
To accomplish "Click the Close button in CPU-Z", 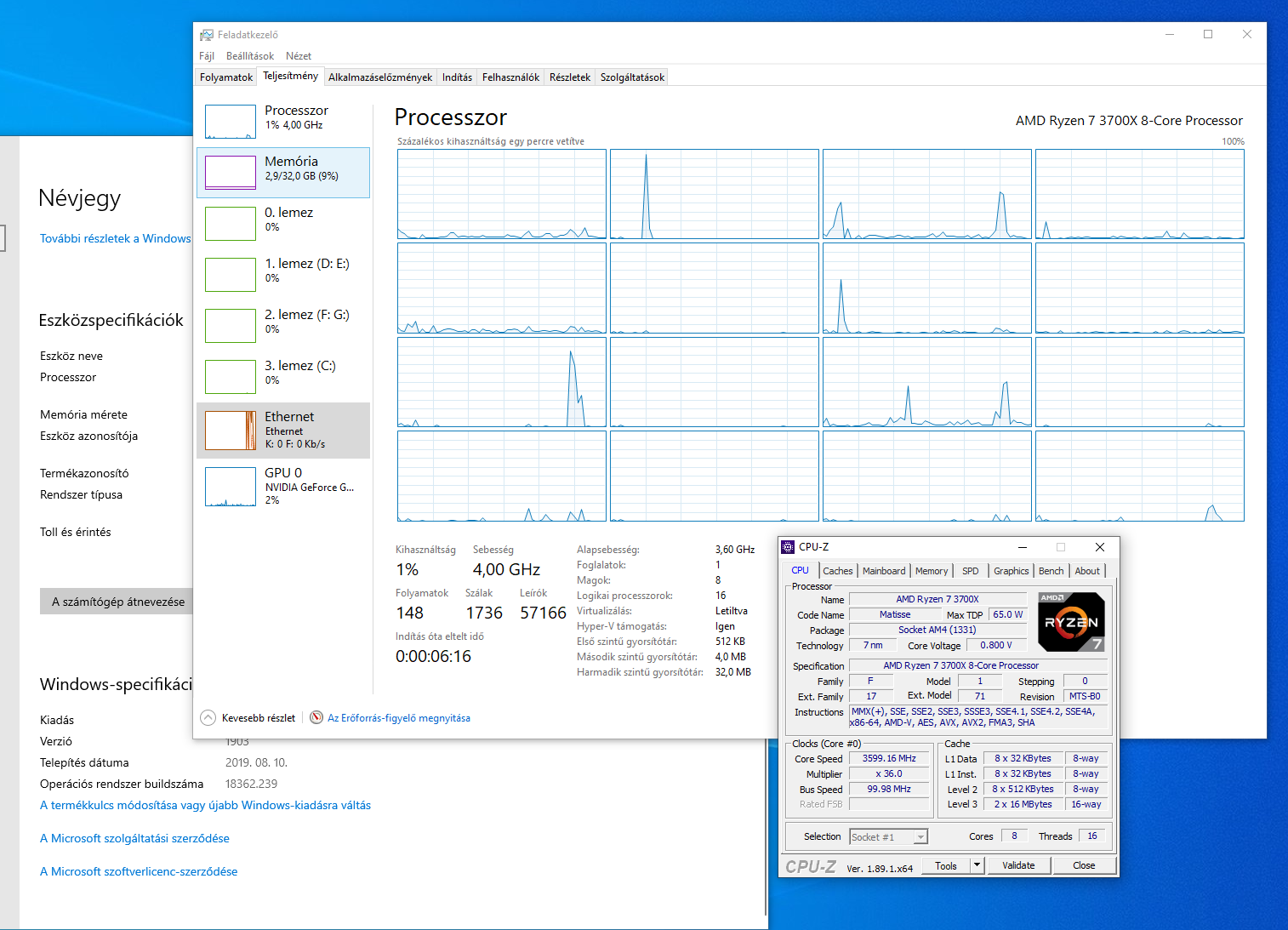I will pyautogui.click(x=1084, y=865).
